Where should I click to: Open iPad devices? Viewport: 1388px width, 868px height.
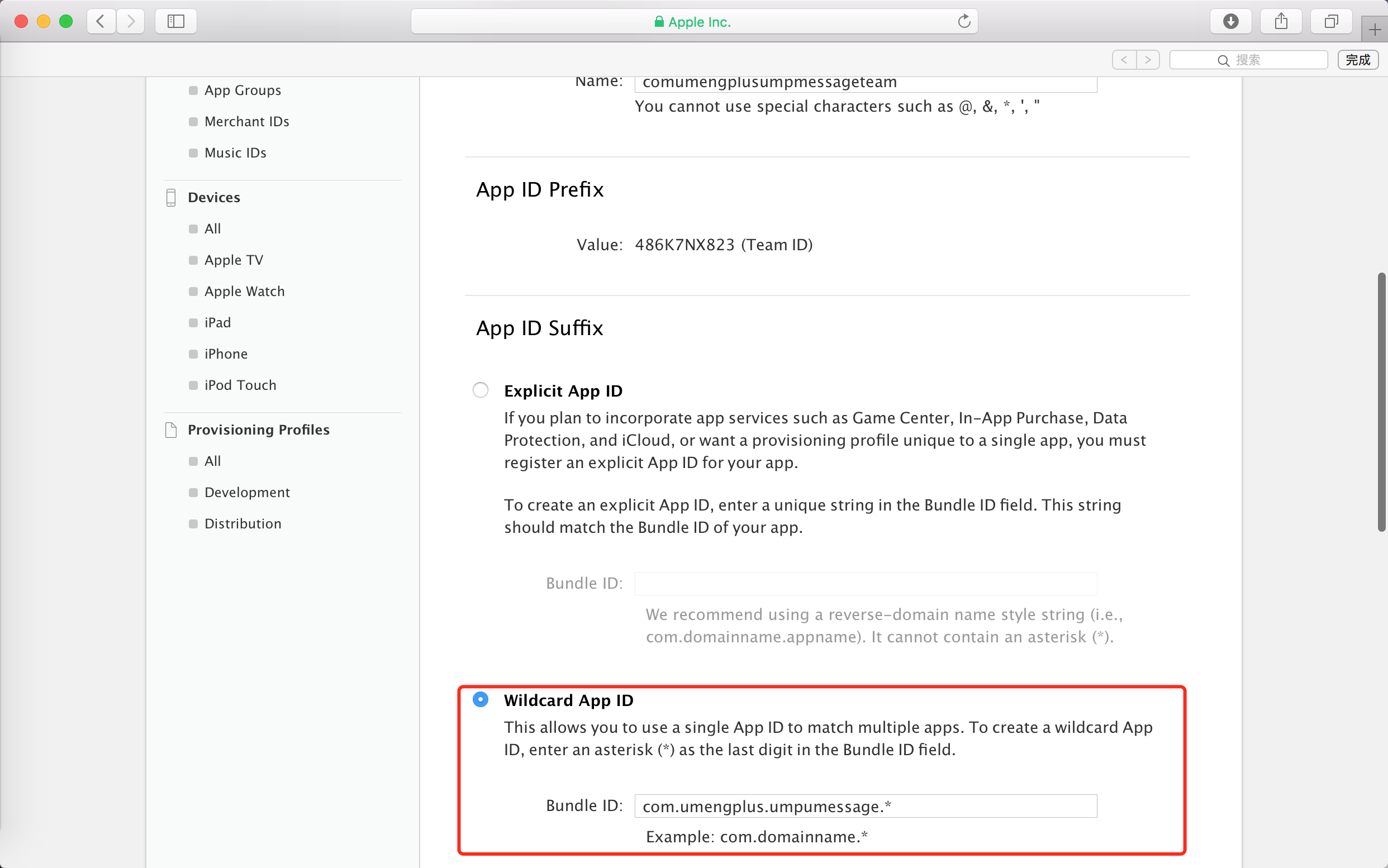[218, 323]
